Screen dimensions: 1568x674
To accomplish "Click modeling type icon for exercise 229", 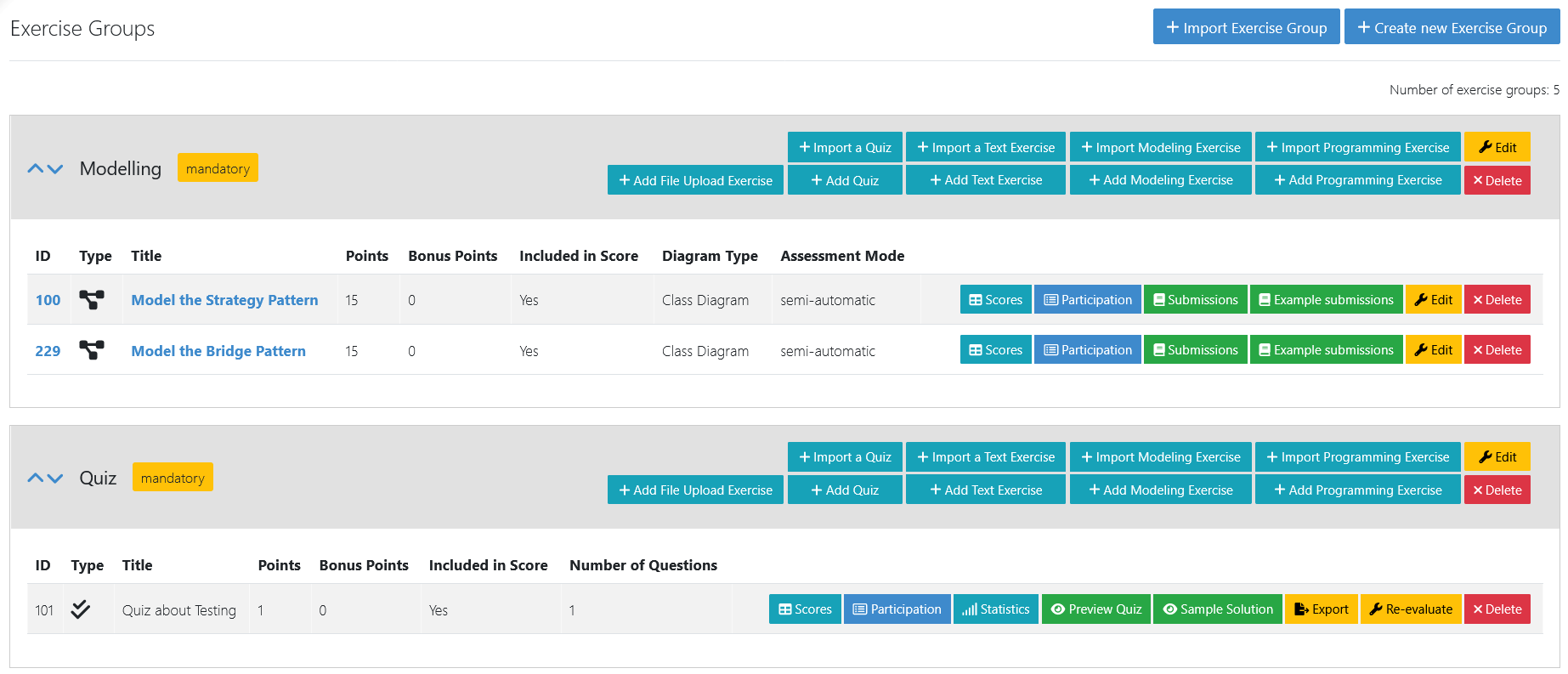I will (92, 350).
